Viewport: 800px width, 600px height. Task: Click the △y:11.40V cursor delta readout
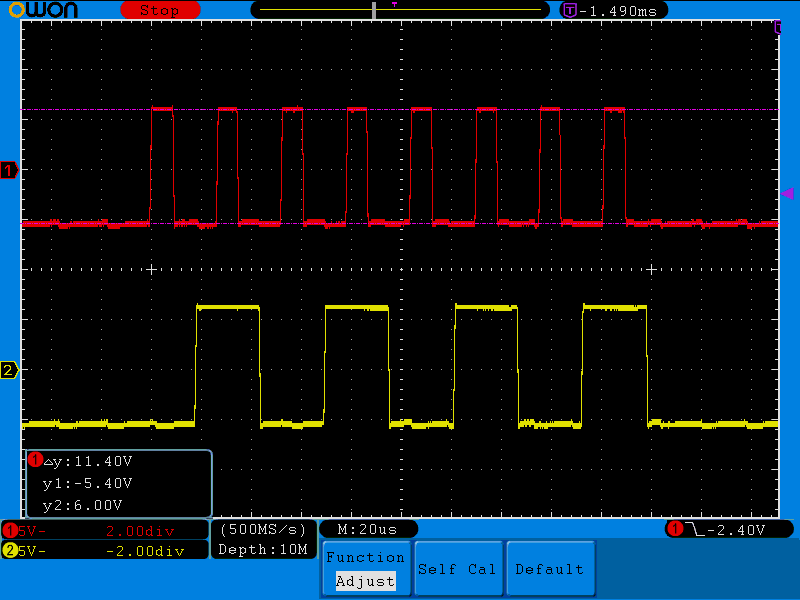(x=88, y=461)
